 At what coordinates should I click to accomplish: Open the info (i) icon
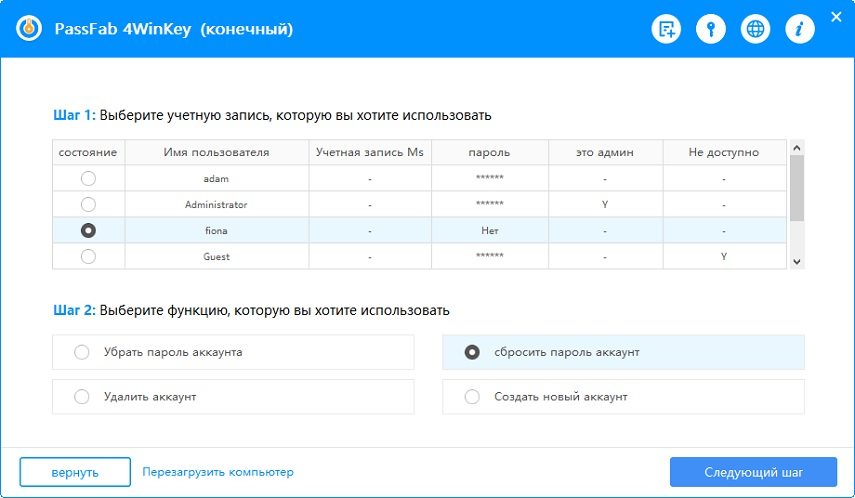(x=799, y=29)
